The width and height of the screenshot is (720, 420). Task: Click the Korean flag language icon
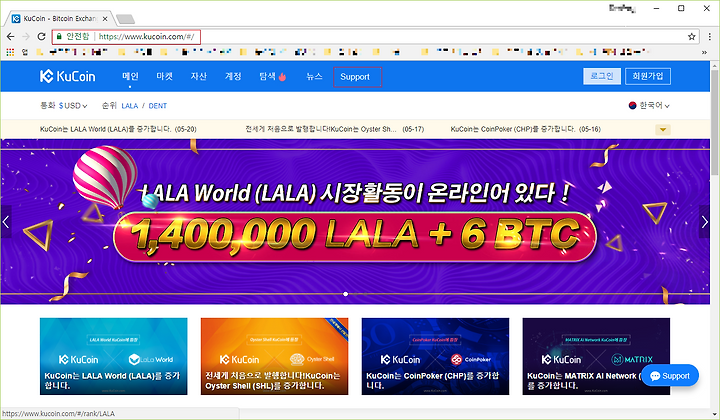(632, 106)
